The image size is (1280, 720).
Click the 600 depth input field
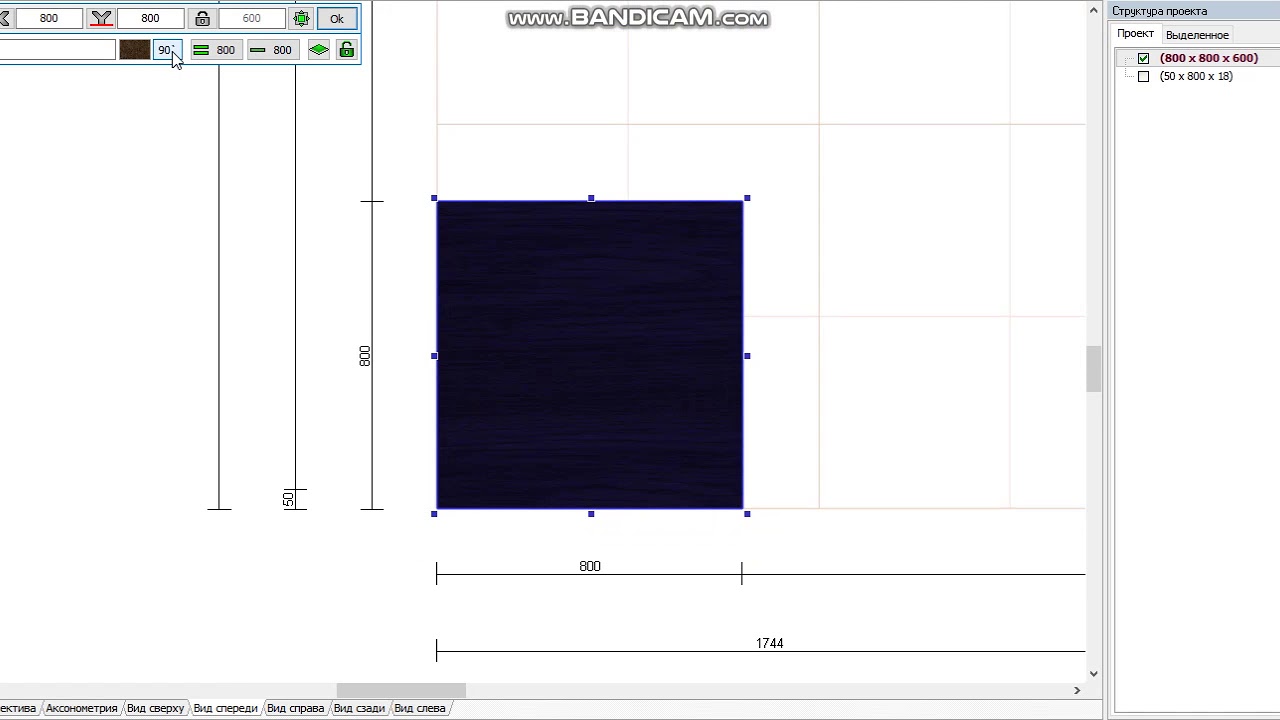251,19
